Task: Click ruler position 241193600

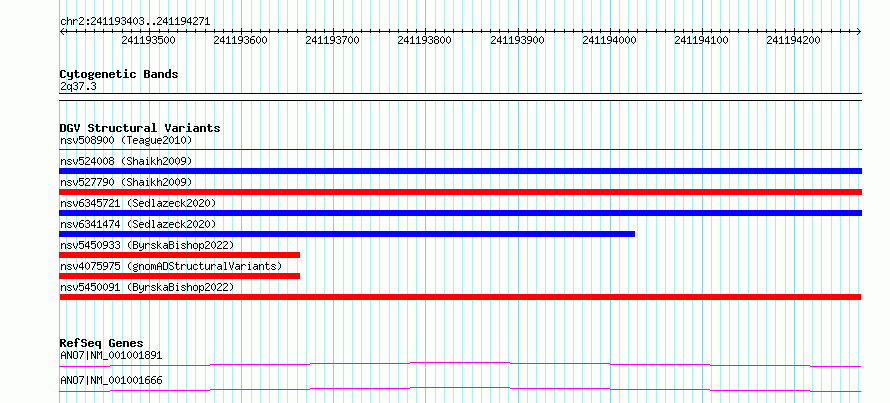Action: click(x=241, y=40)
